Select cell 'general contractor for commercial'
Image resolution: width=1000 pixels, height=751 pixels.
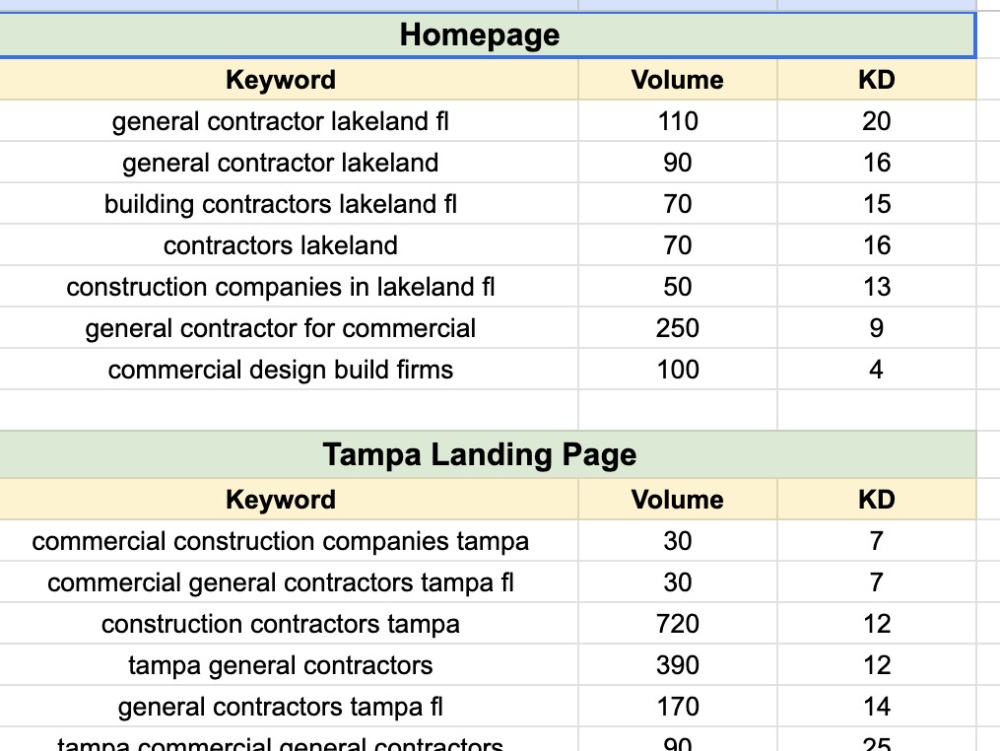pos(288,328)
